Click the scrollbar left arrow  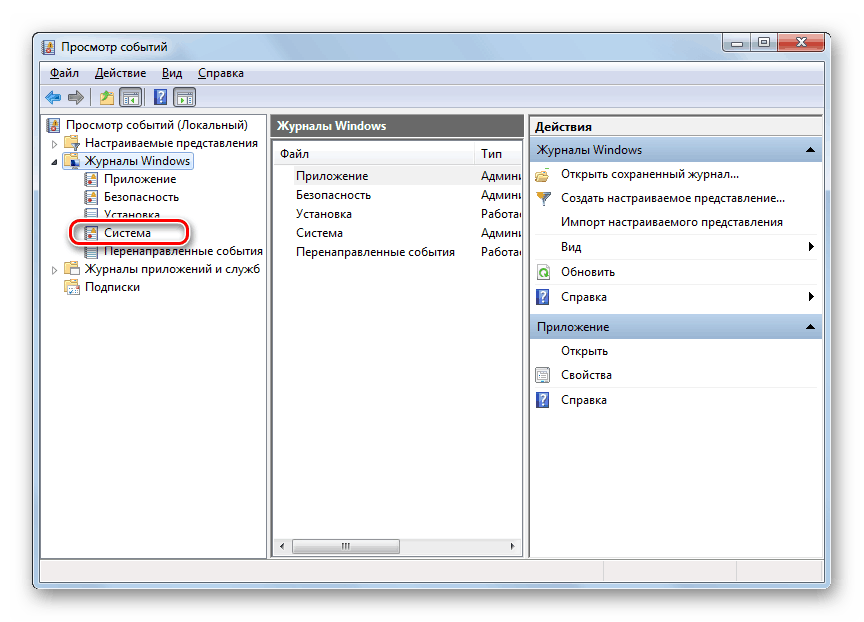(x=283, y=547)
